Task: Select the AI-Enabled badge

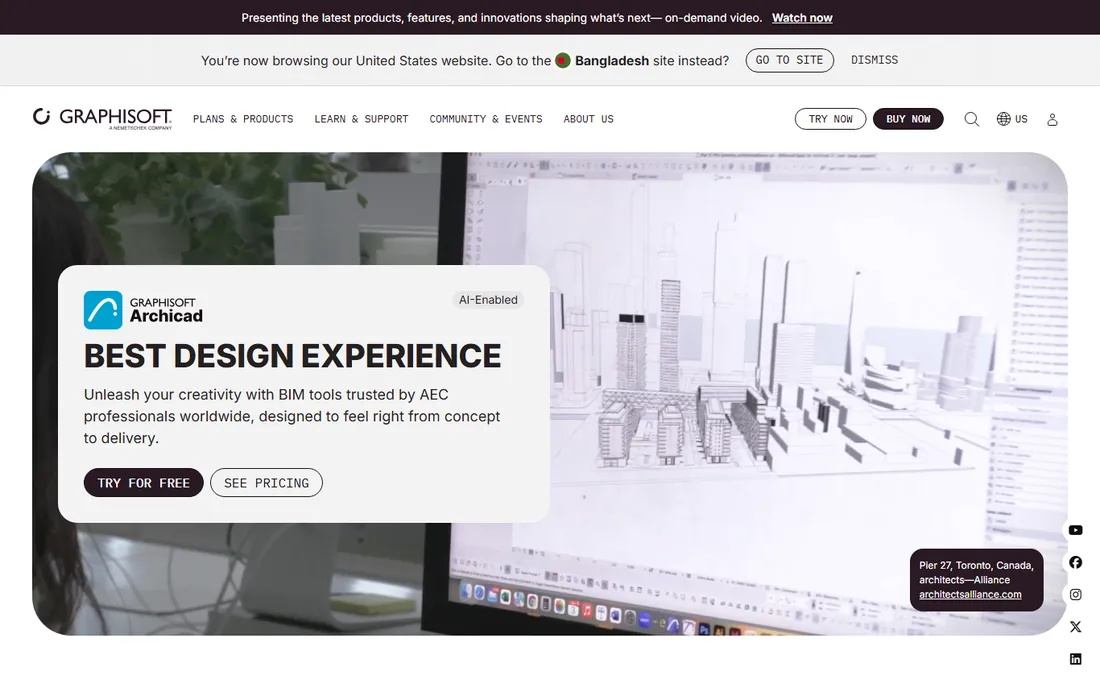Action: [x=488, y=299]
